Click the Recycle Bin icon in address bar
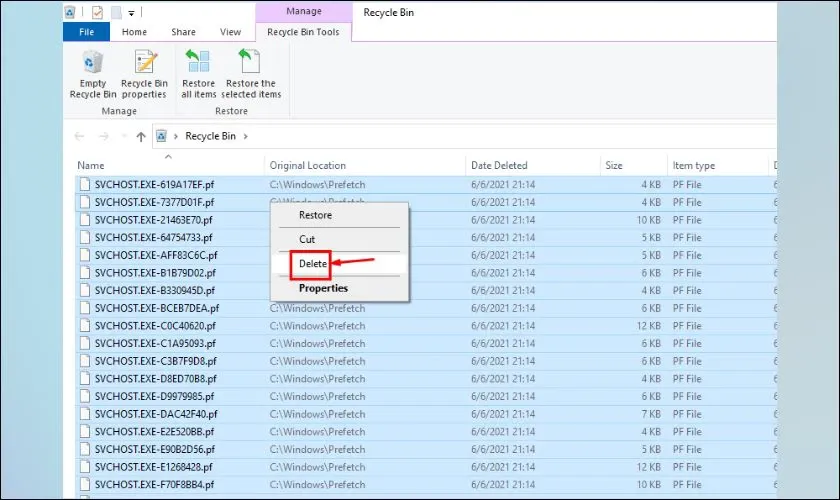This screenshot has height=500, width=840. tap(162, 136)
